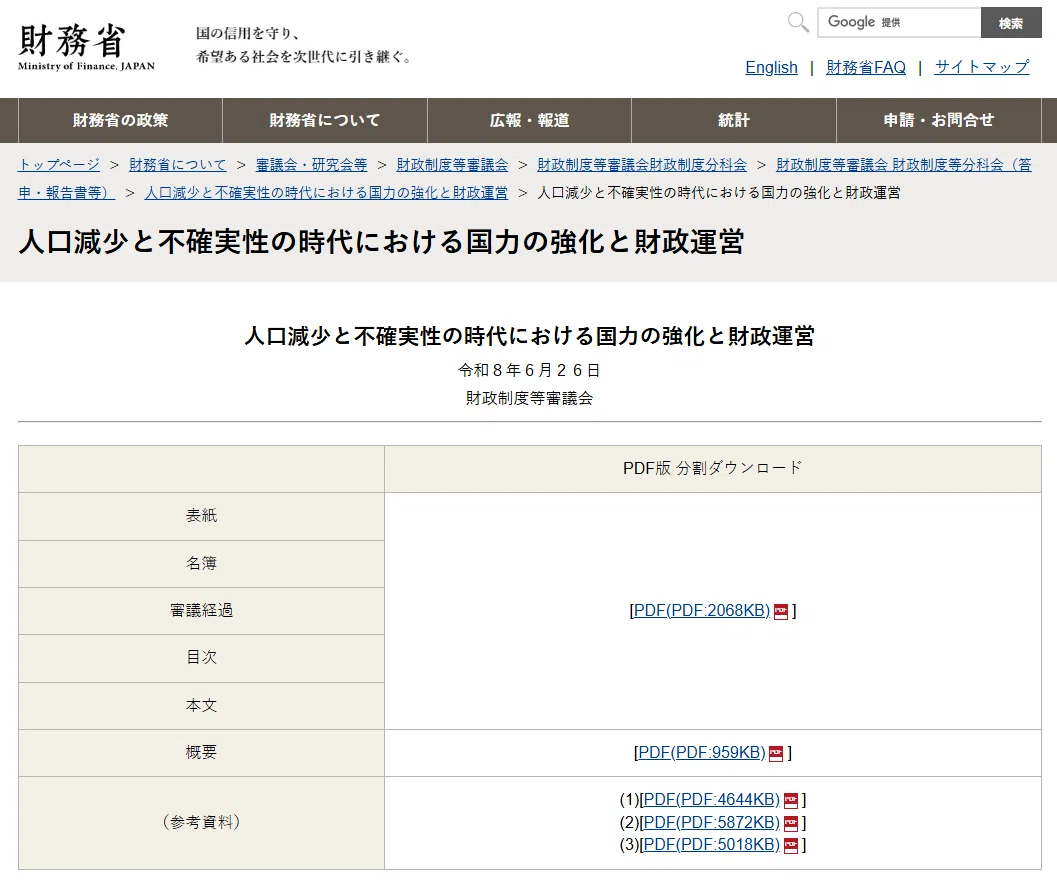Click the 財政制度等審議会 text under the date
Screen dimensions: 1057x881
point(529,398)
